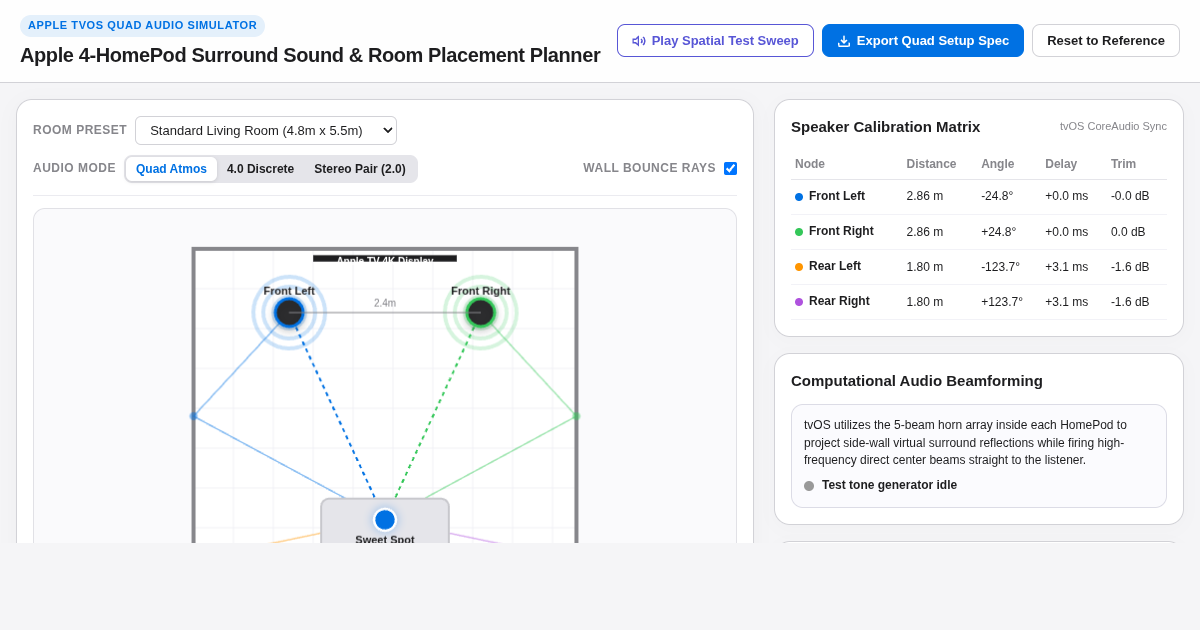
Task: Click the orange Rear Left color dot
Action: pyautogui.click(x=799, y=267)
